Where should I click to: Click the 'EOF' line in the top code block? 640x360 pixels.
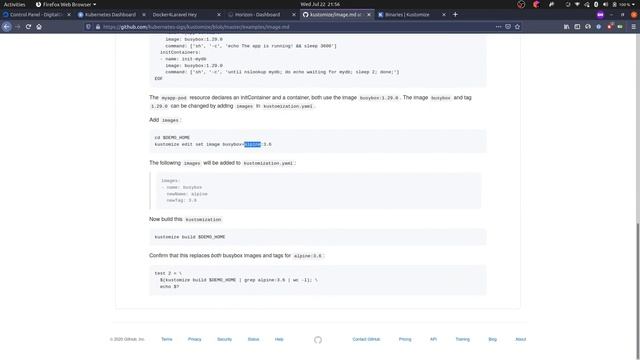158,78
